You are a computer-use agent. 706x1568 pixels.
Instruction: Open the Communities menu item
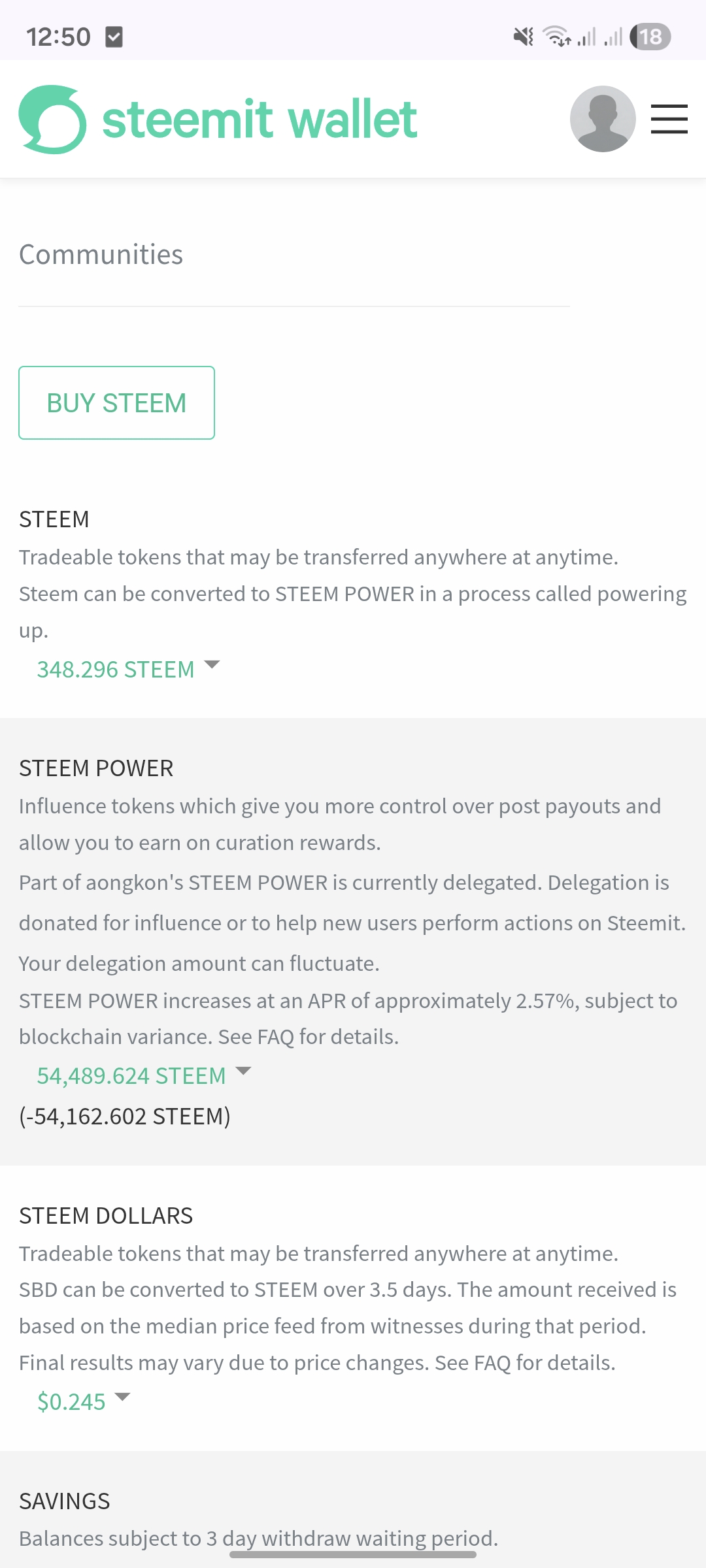[101, 254]
